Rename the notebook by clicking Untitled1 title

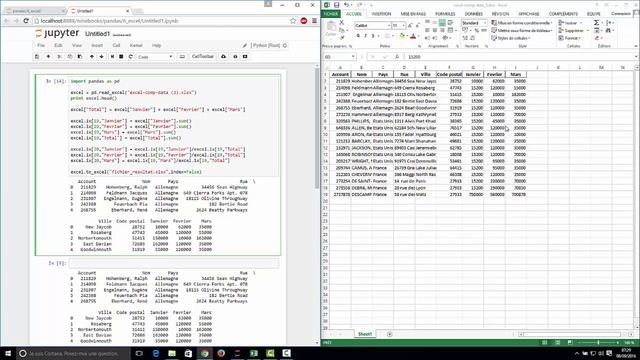point(98,34)
